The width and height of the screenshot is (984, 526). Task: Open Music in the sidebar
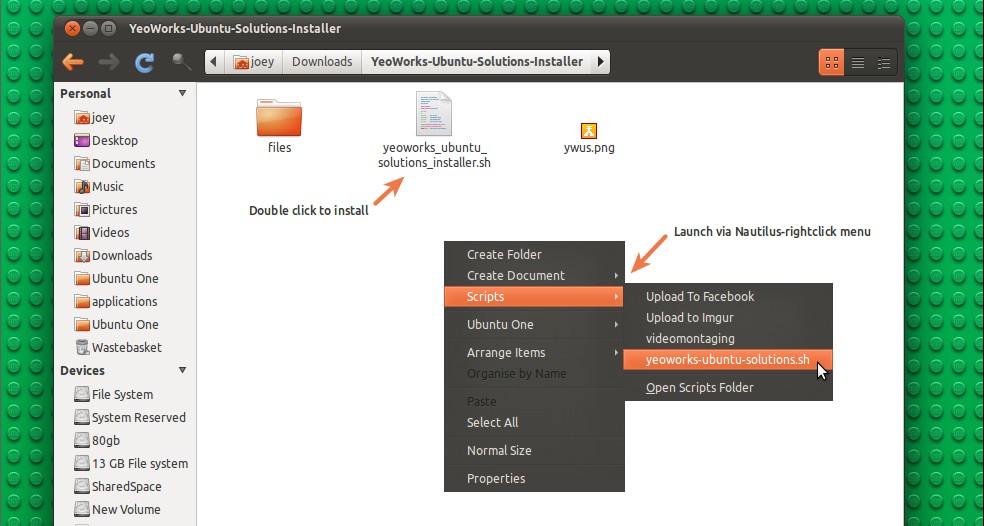(x=99, y=186)
